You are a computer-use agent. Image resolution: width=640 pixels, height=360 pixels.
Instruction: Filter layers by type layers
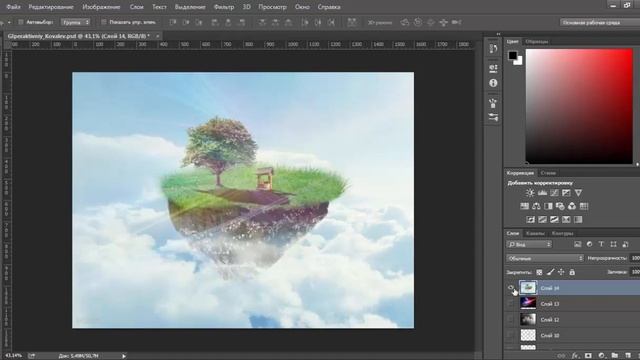pos(601,244)
